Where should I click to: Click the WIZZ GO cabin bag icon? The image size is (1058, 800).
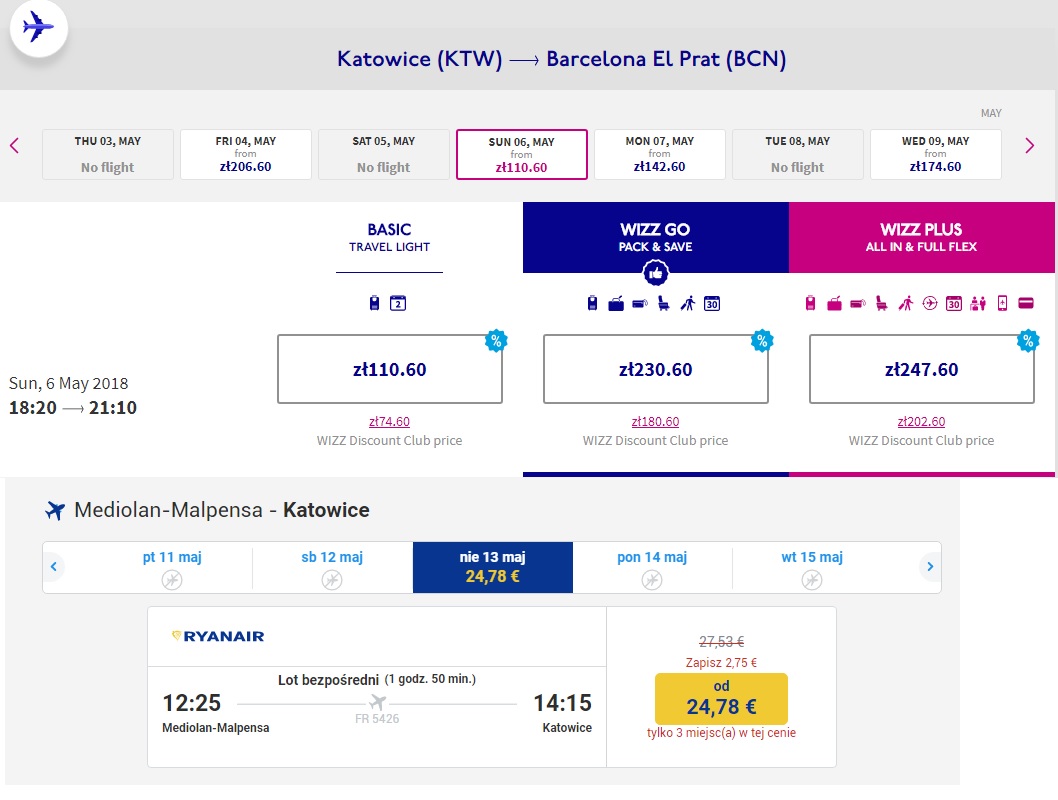[592, 303]
